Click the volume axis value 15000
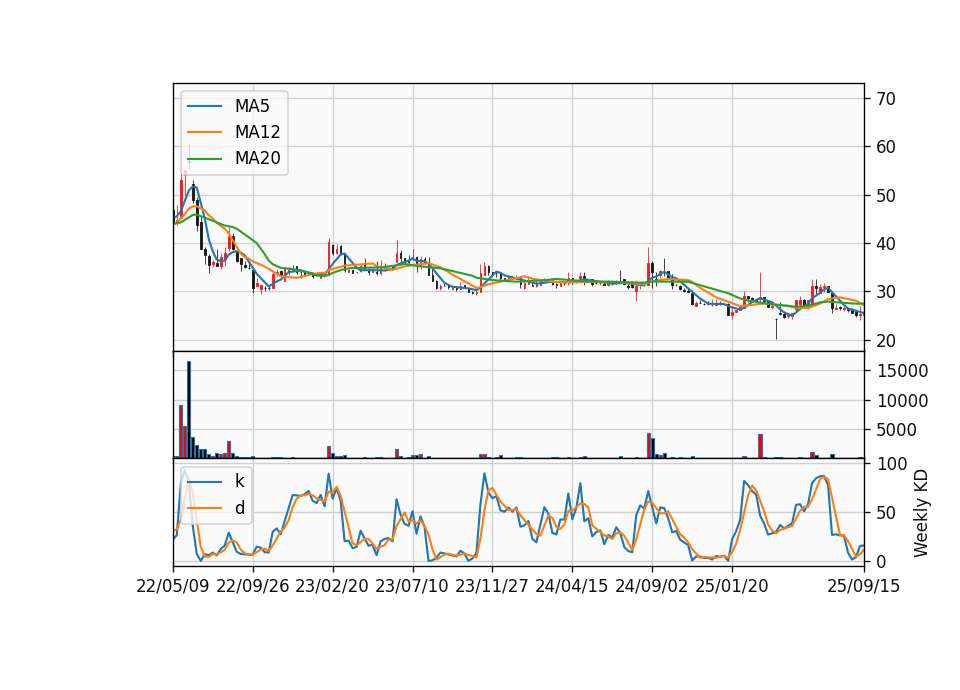960x690 pixels. (902, 371)
